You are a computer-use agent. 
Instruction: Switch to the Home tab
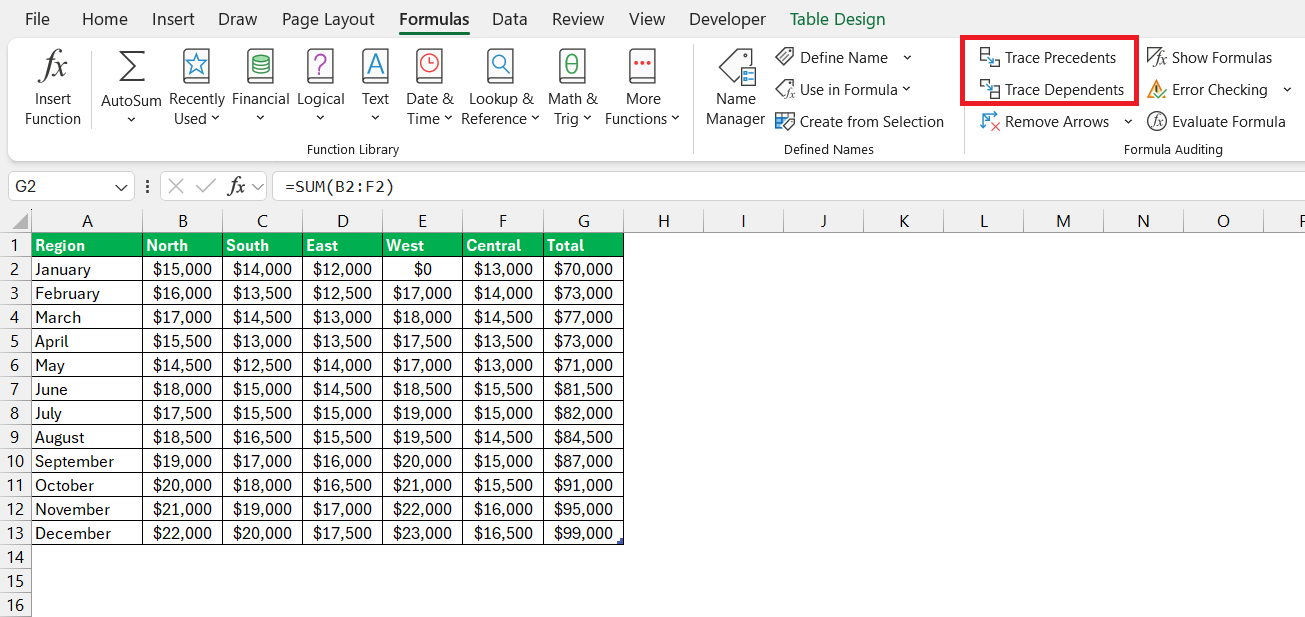click(x=105, y=19)
